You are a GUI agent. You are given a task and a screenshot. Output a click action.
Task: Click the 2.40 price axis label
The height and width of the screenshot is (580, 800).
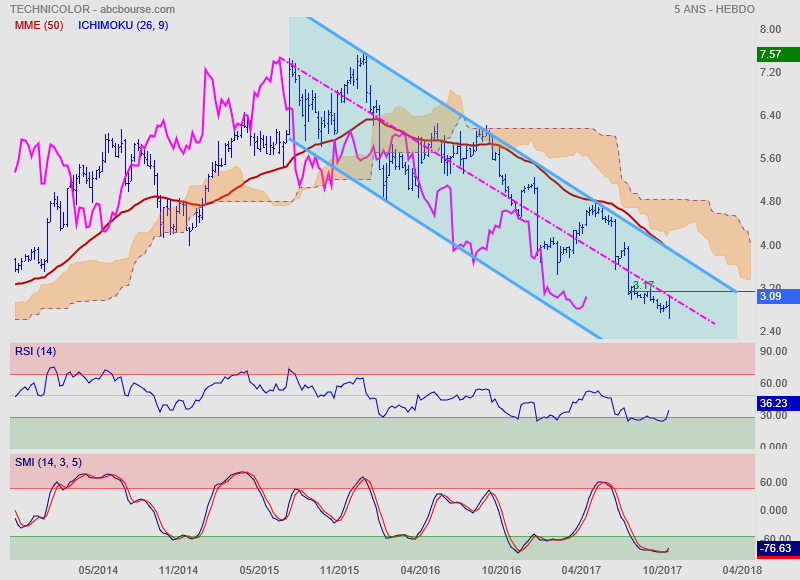[x=770, y=331]
